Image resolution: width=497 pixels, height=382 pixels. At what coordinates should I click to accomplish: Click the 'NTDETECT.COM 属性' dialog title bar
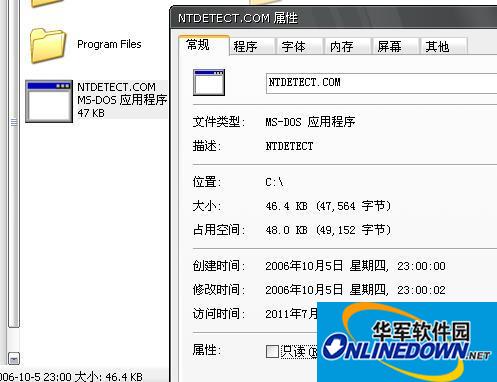click(x=333, y=18)
